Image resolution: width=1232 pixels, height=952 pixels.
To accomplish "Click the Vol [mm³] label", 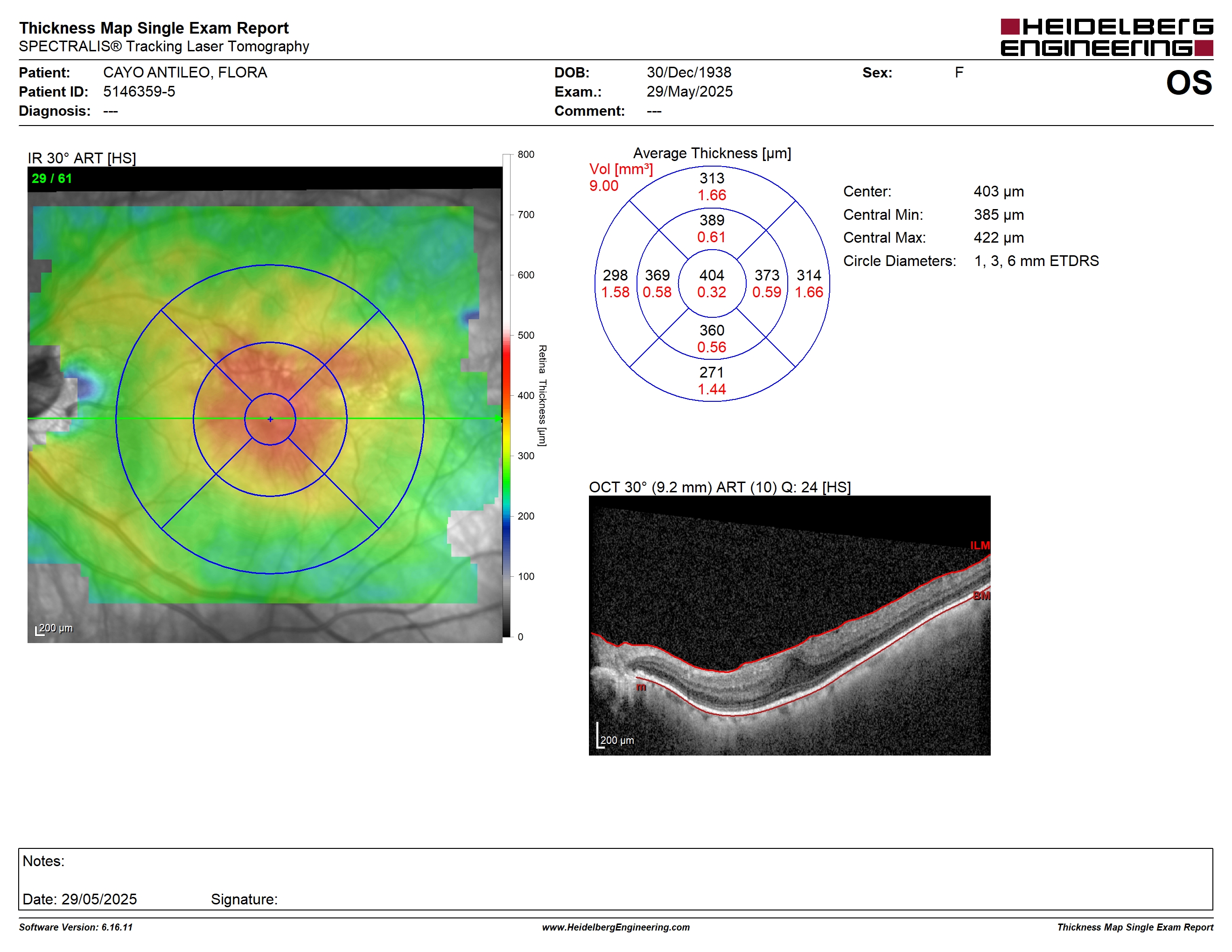I will pyautogui.click(x=621, y=169).
